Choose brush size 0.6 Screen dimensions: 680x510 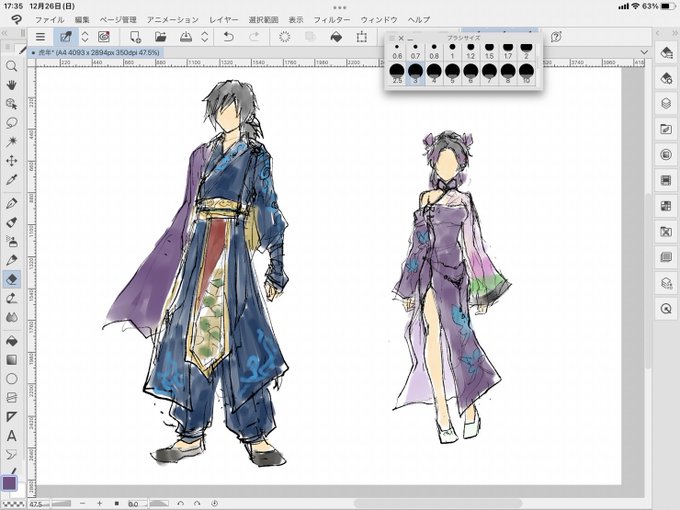(x=397, y=51)
